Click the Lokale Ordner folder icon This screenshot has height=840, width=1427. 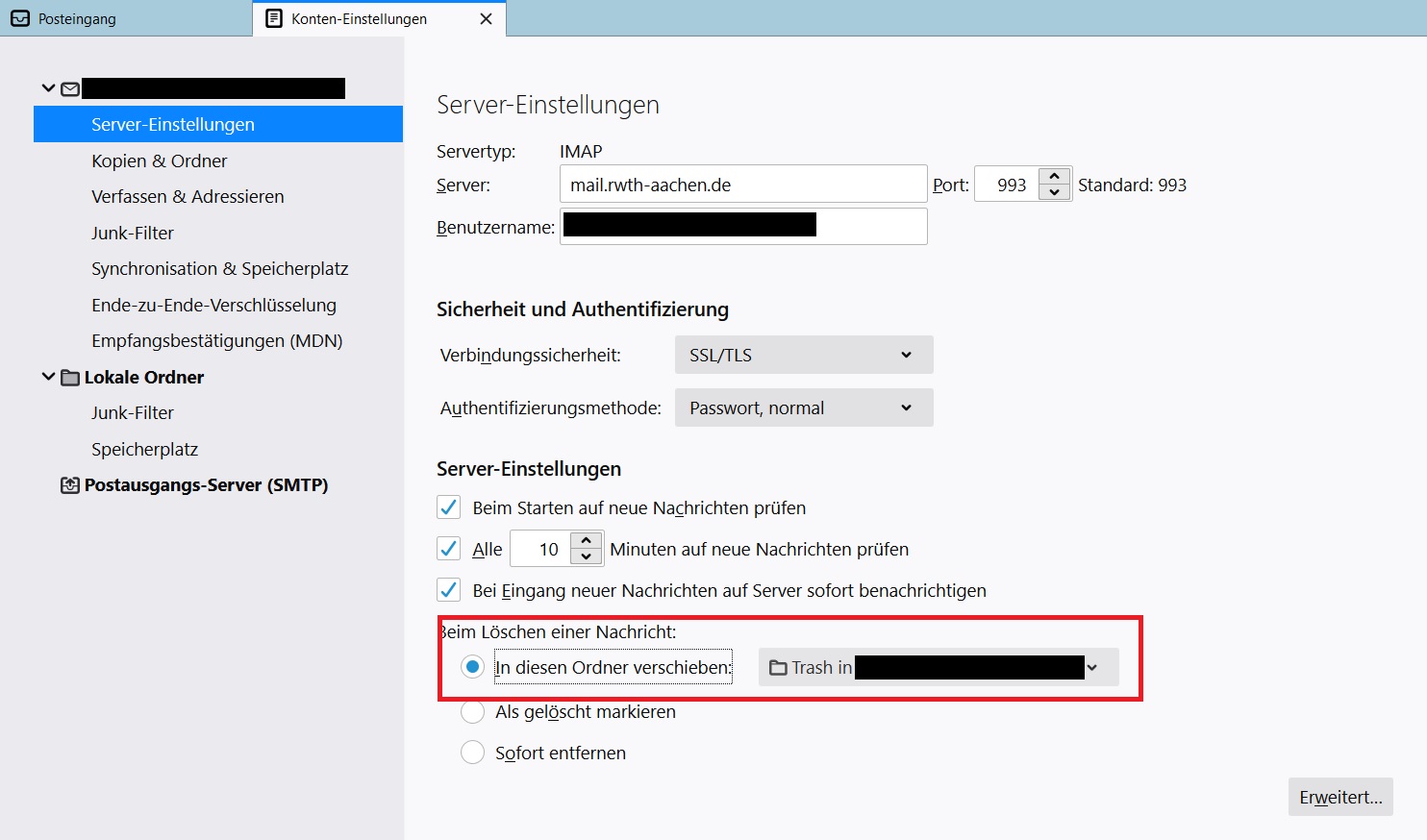click(x=70, y=378)
